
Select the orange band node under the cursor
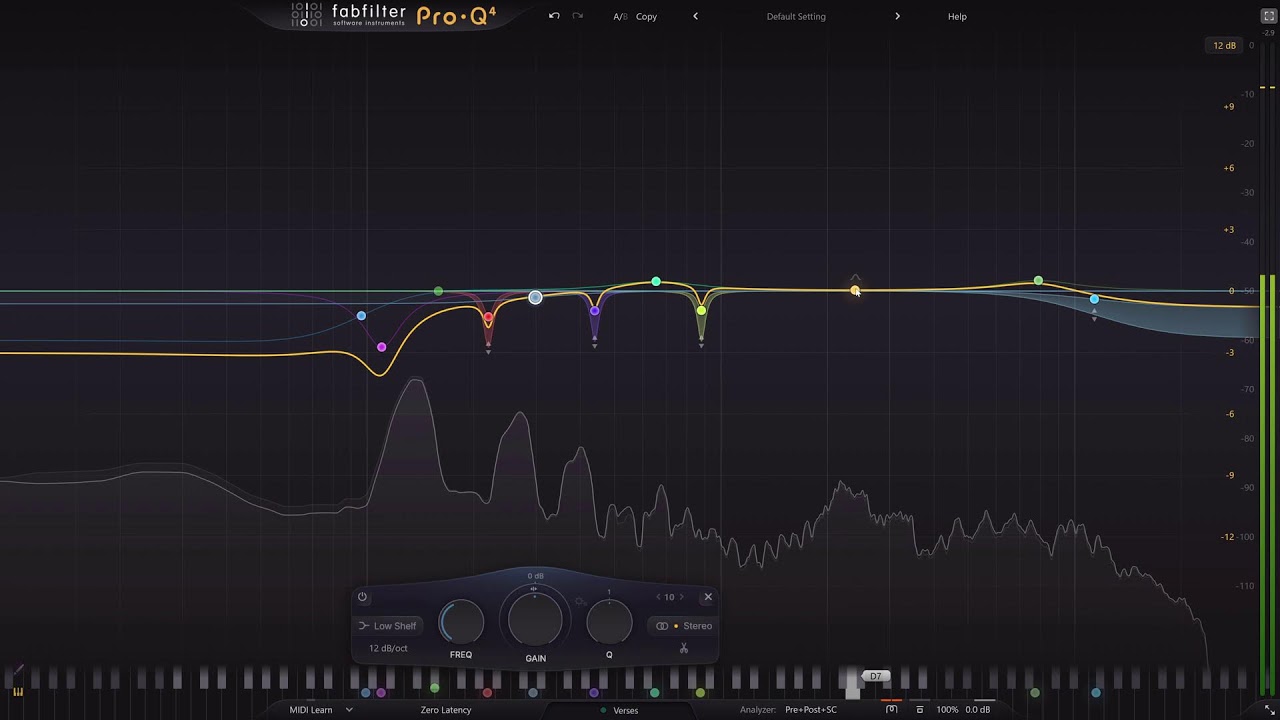pyautogui.click(x=855, y=290)
